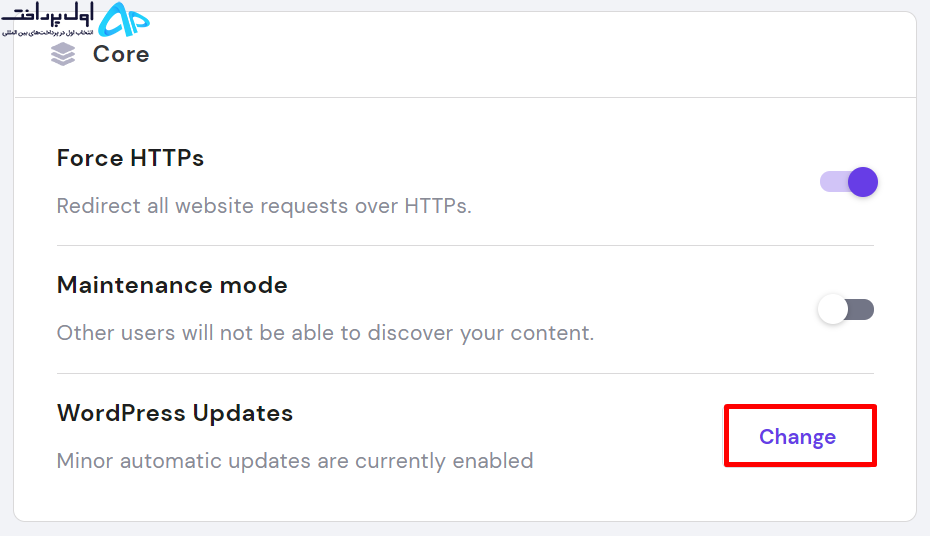Enable the Maintenance mode switch
Viewport: 930px width, 536px height.
(x=846, y=310)
